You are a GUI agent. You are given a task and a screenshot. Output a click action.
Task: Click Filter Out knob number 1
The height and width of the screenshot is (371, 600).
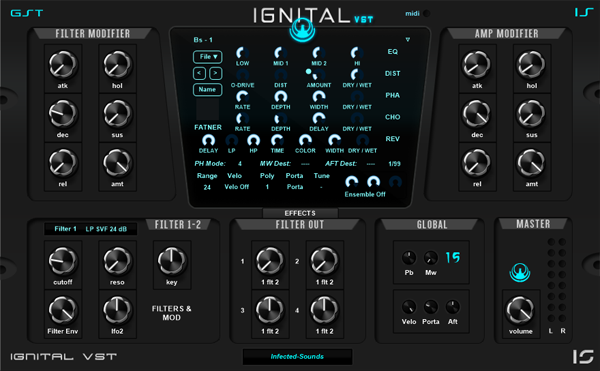pos(270,261)
